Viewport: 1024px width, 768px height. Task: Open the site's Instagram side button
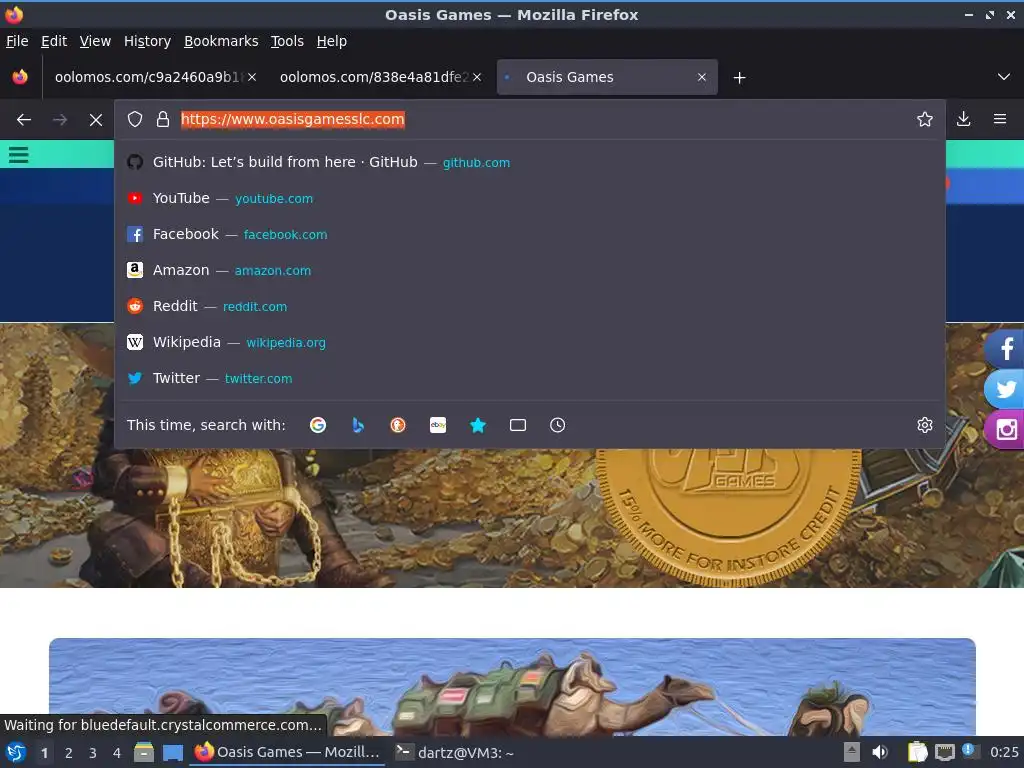coord(1004,429)
